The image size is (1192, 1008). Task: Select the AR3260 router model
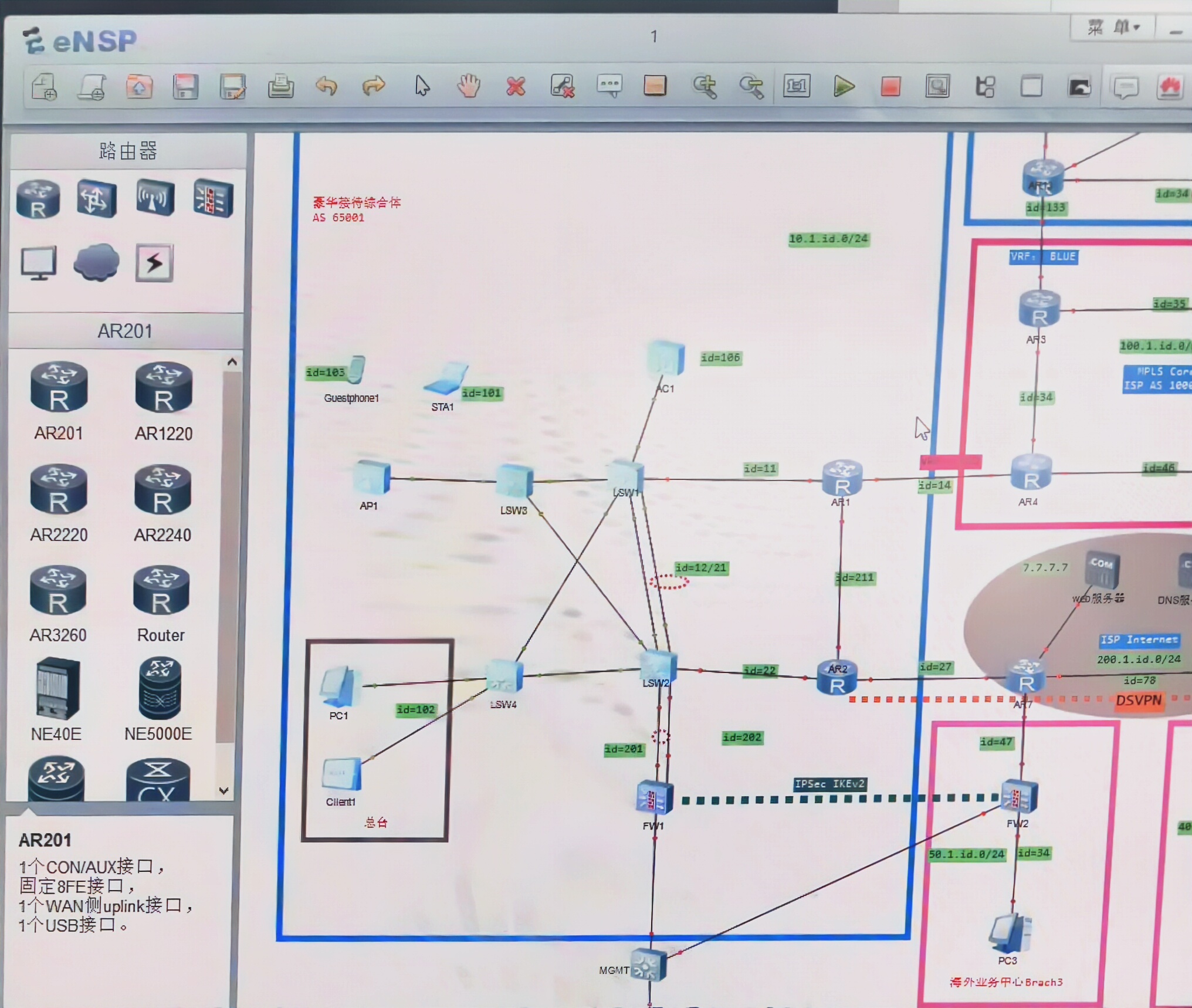pos(57,591)
